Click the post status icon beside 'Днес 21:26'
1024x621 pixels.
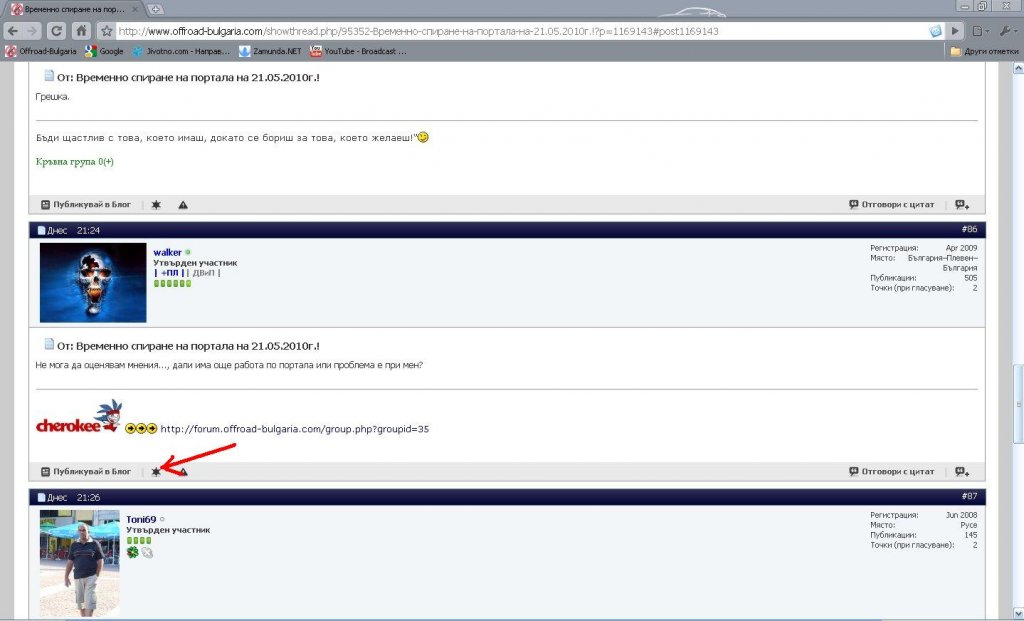(41, 497)
